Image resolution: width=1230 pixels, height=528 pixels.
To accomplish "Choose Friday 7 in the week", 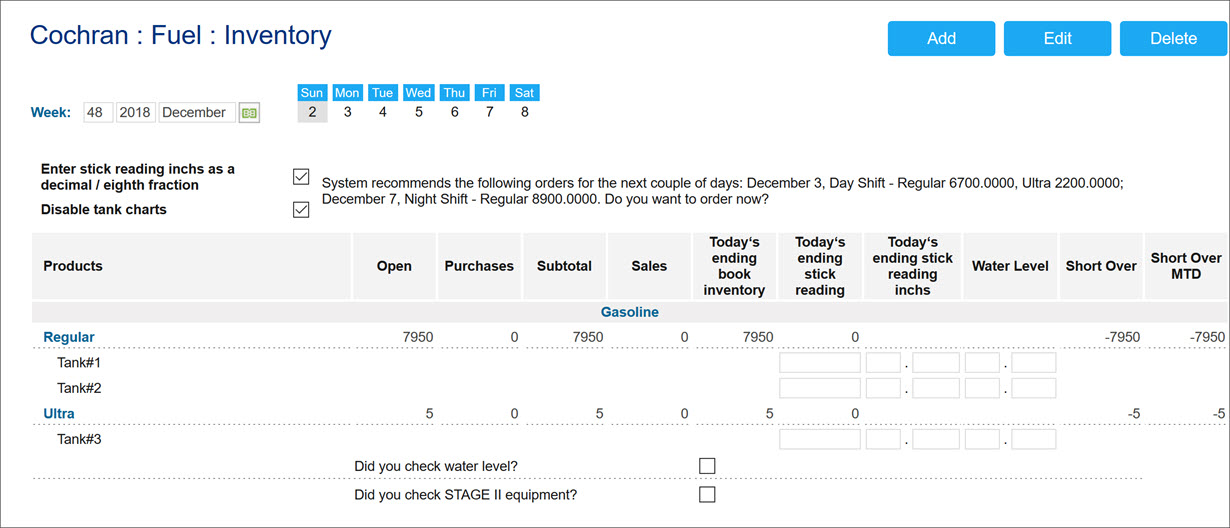I will coord(489,112).
